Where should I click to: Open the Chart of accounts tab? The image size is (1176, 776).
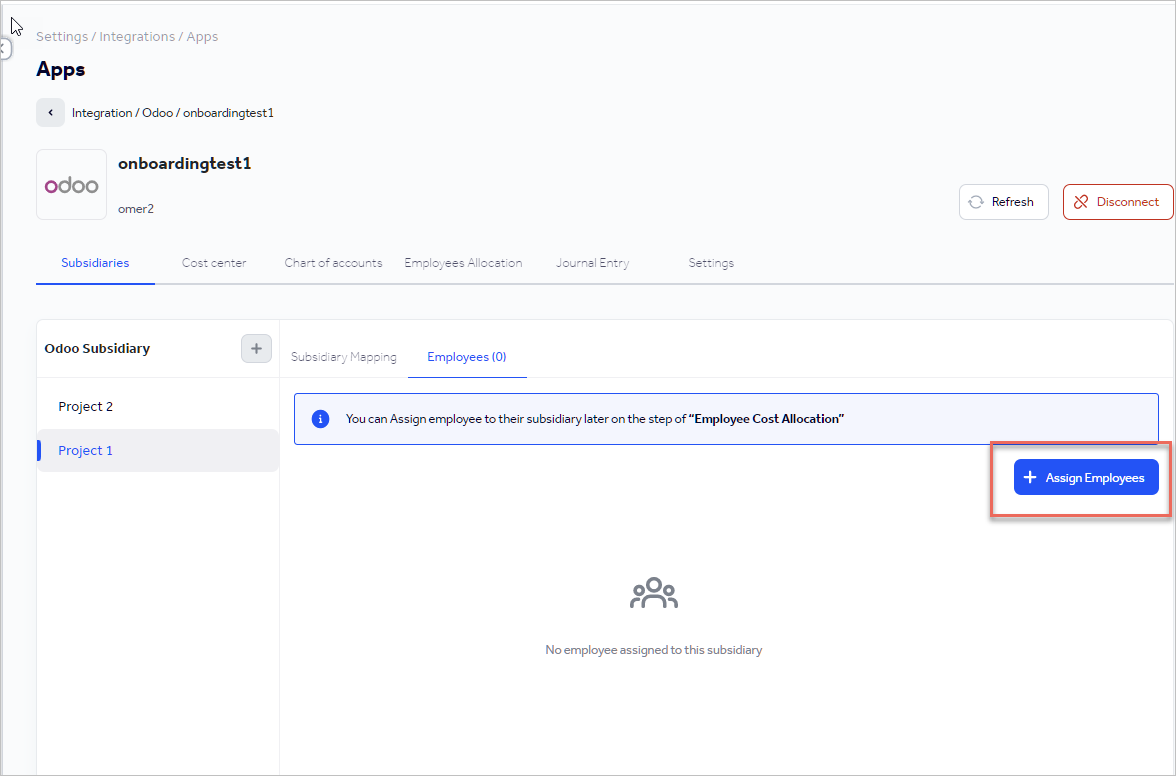(333, 262)
